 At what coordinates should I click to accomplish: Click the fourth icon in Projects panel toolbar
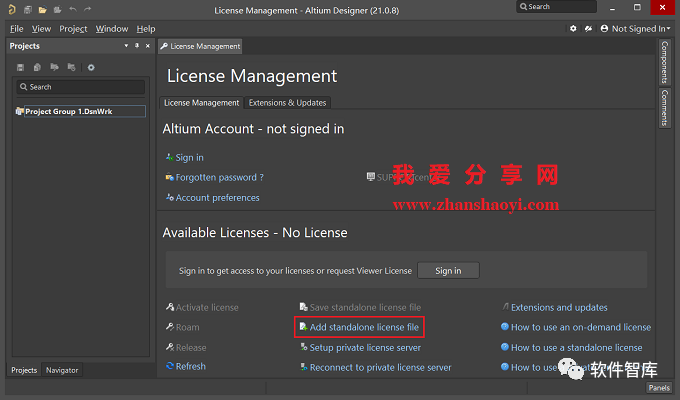point(72,67)
